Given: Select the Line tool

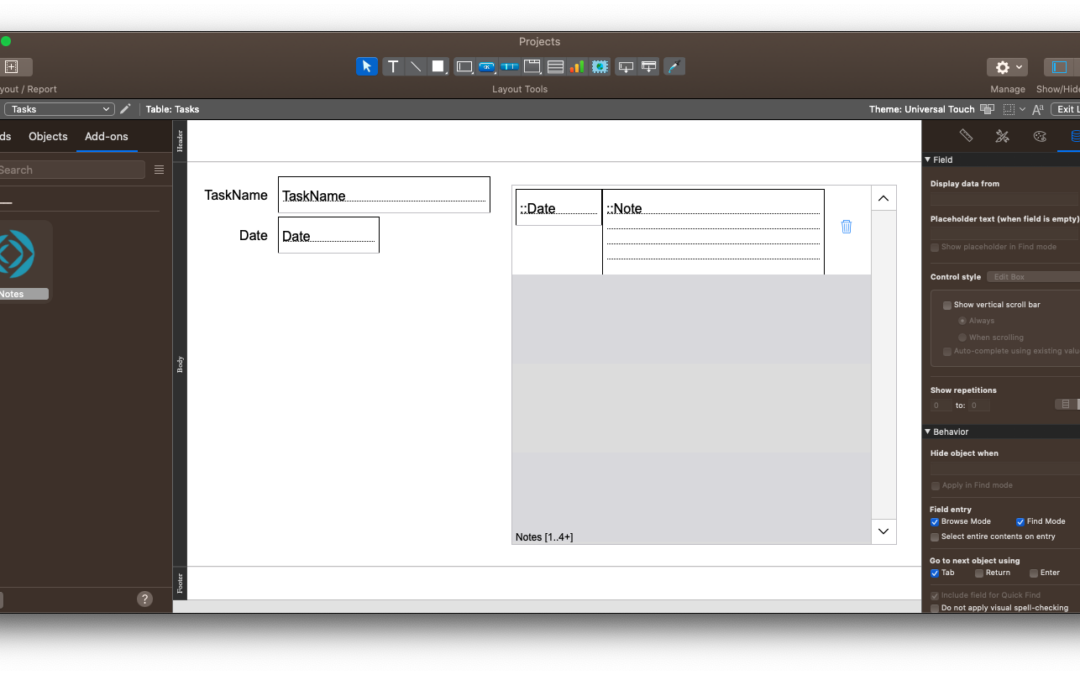Looking at the screenshot, I should click(415, 67).
